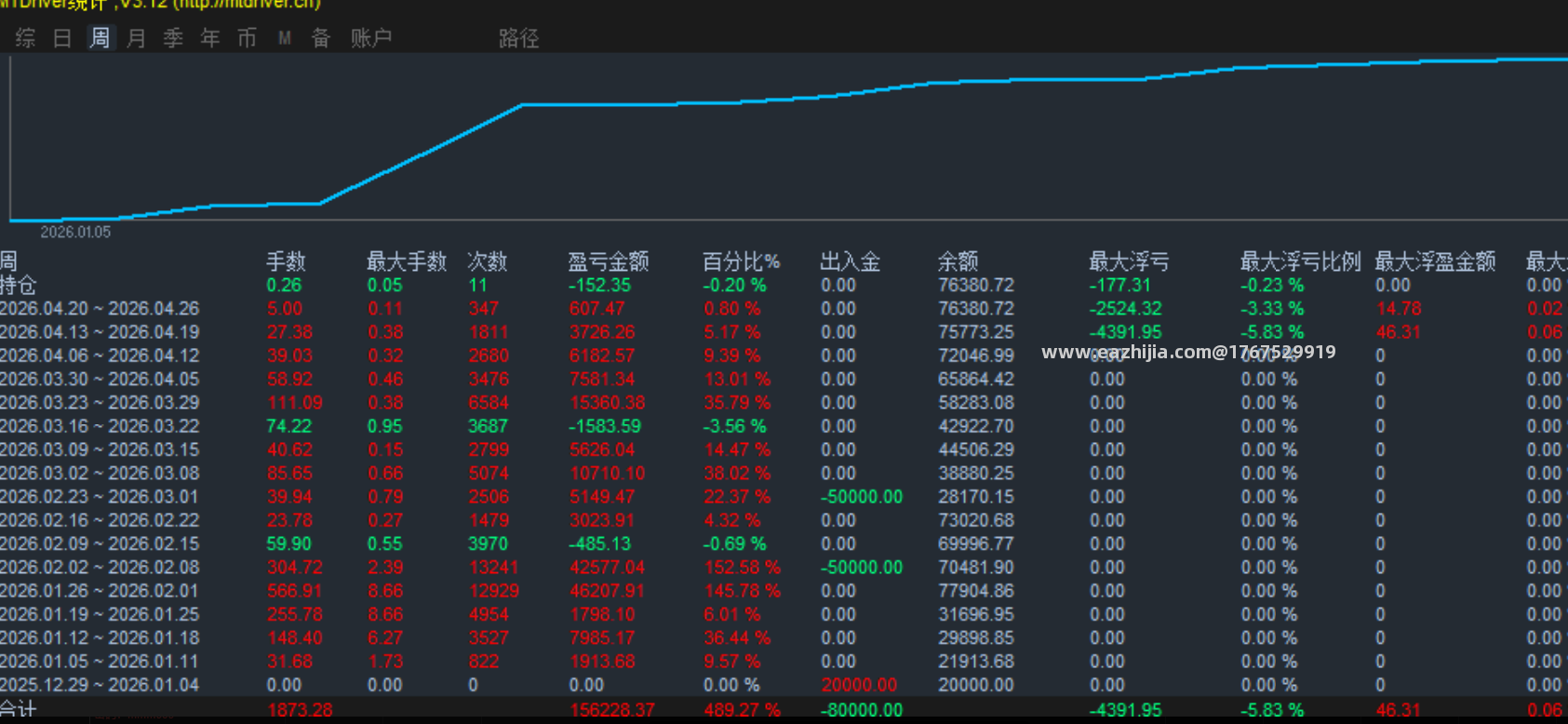Open the 账户 account tab
Screen dimensions: 1568x724
click(x=371, y=38)
